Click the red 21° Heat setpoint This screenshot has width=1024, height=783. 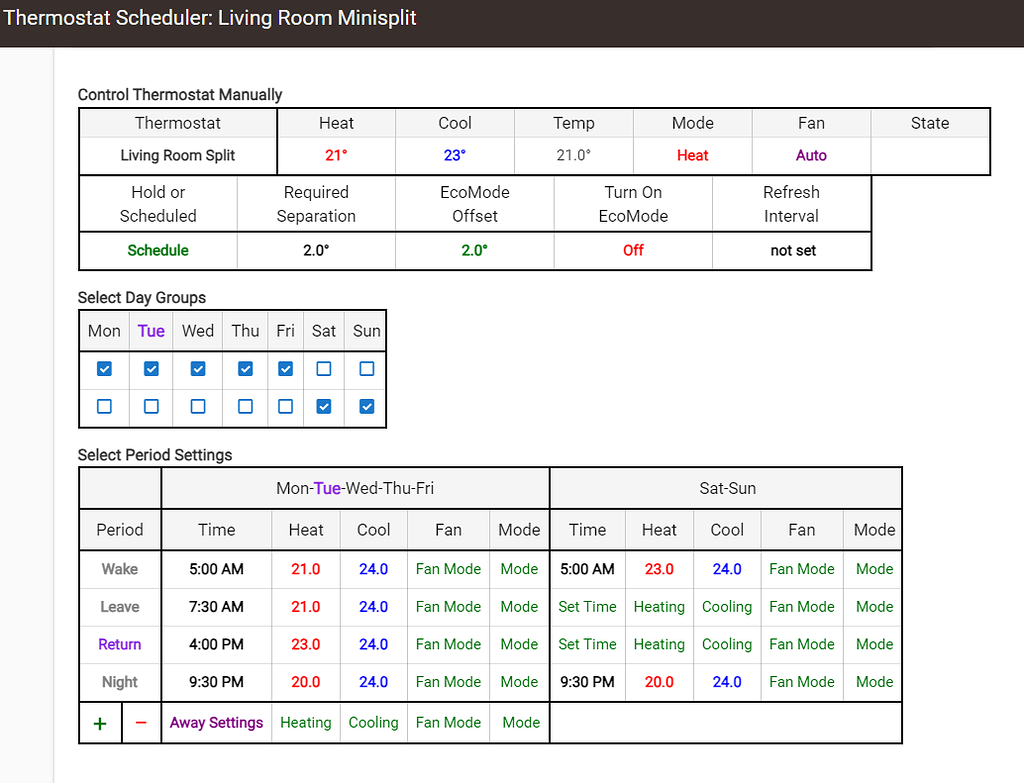click(336, 156)
